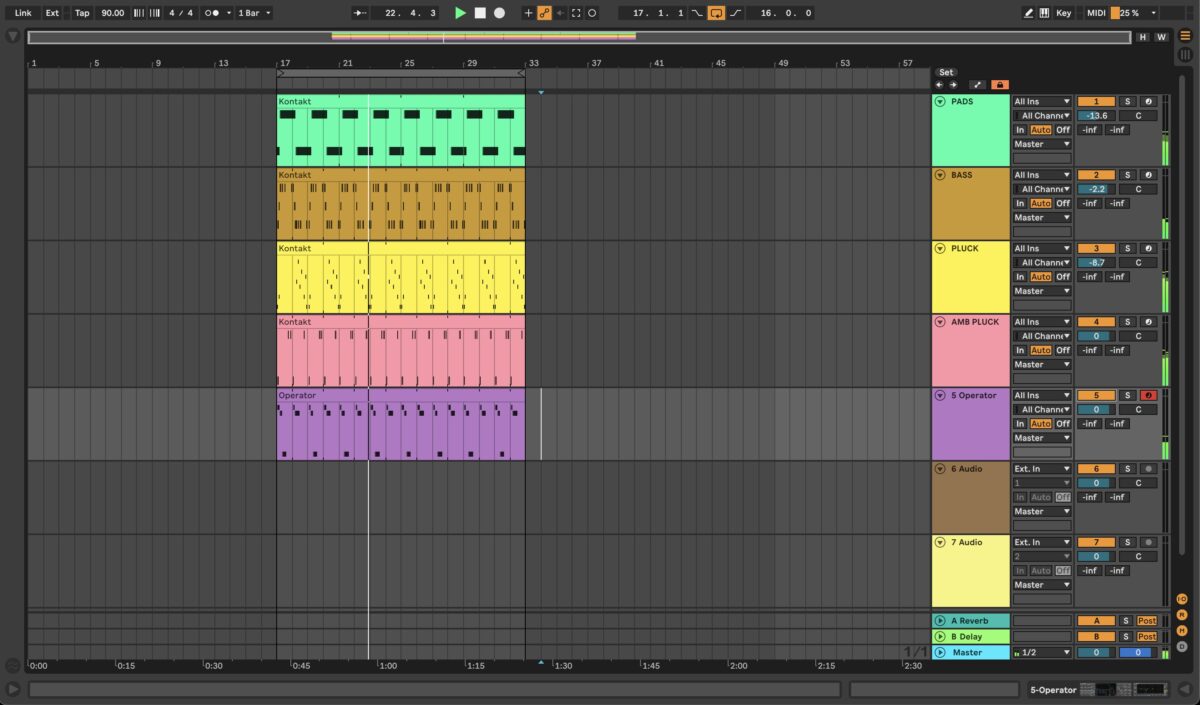Open PADS track All Ins input dropdown
The width and height of the screenshot is (1200, 705).
pyautogui.click(x=1042, y=102)
